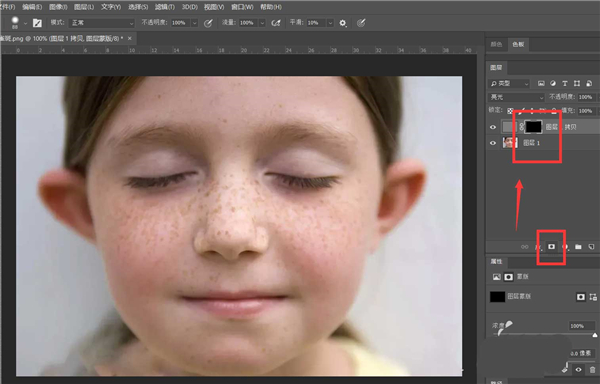Open the 图像(I) menu
Screen dimensions: 600x384
58,7
